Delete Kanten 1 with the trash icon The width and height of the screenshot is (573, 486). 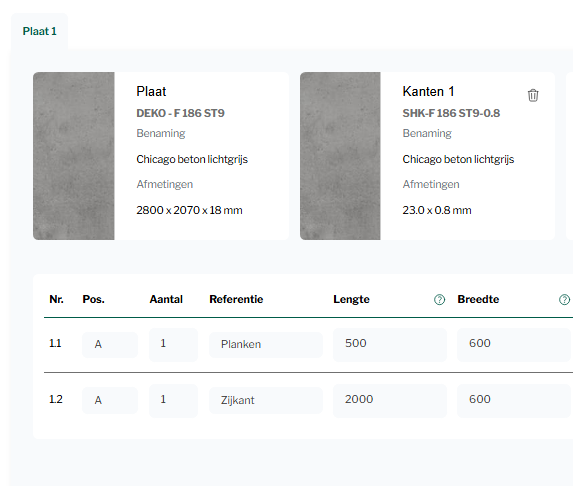click(533, 95)
